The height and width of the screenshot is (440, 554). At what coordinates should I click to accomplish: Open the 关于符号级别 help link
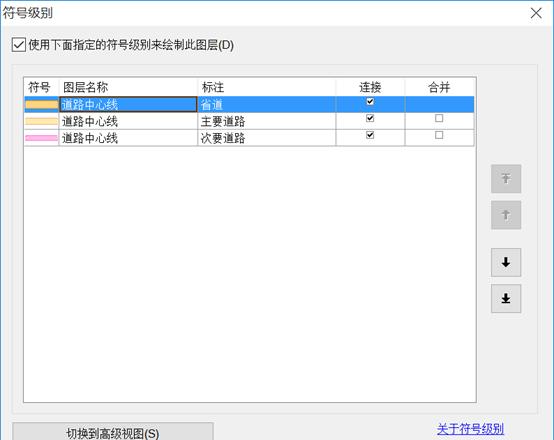[470, 429]
